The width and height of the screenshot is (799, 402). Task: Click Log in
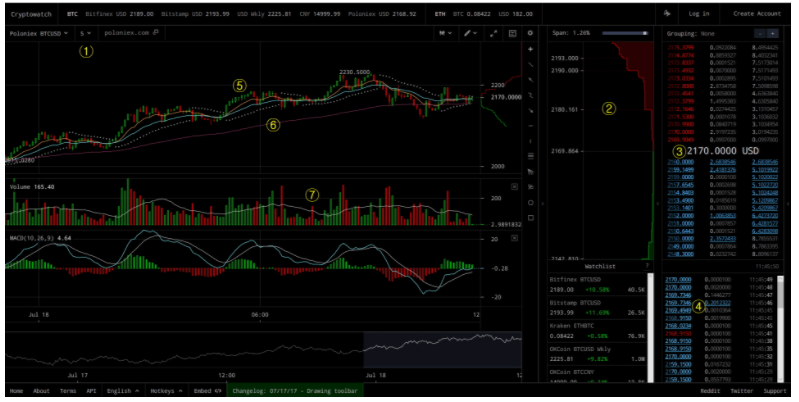point(699,14)
